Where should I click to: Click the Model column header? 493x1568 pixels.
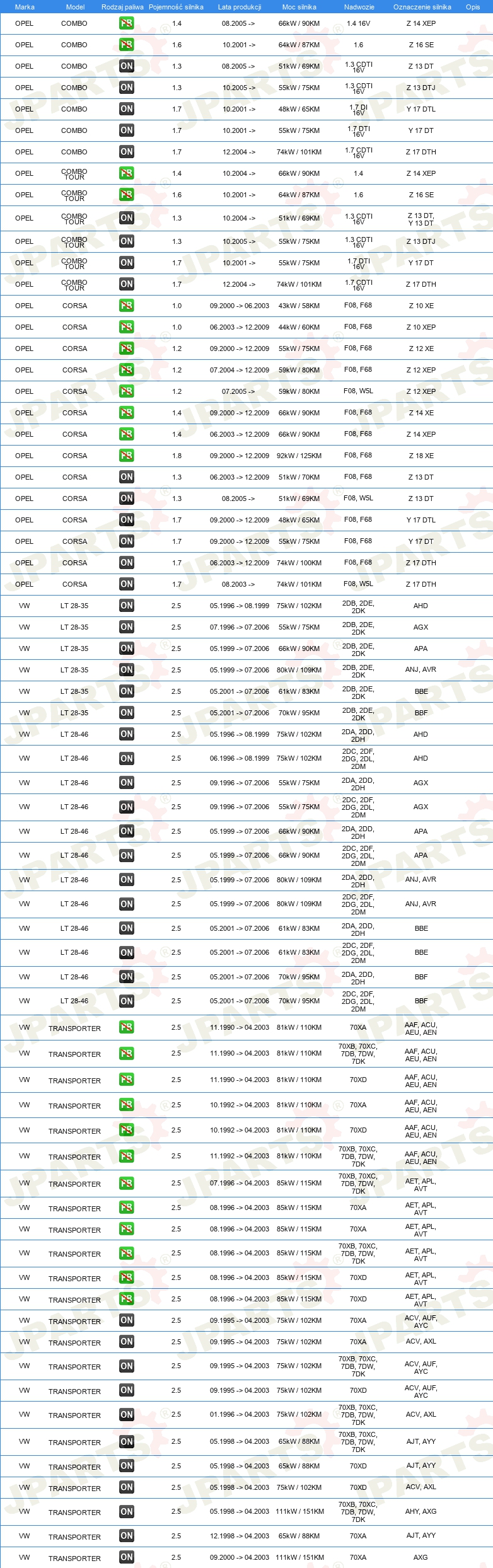[x=75, y=7]
